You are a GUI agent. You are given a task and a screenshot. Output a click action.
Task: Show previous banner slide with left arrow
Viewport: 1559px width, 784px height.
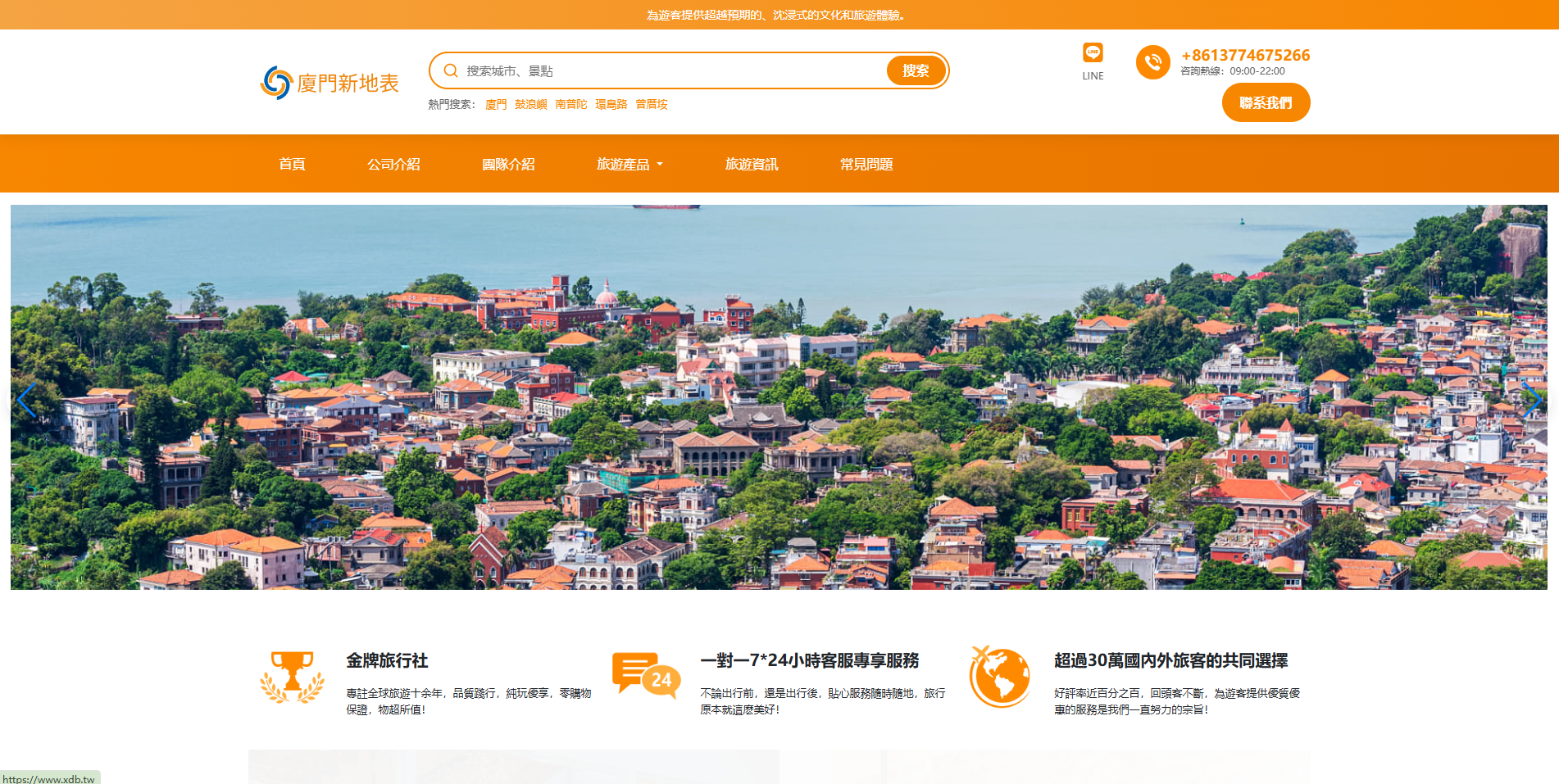click(x=26, y=401)
